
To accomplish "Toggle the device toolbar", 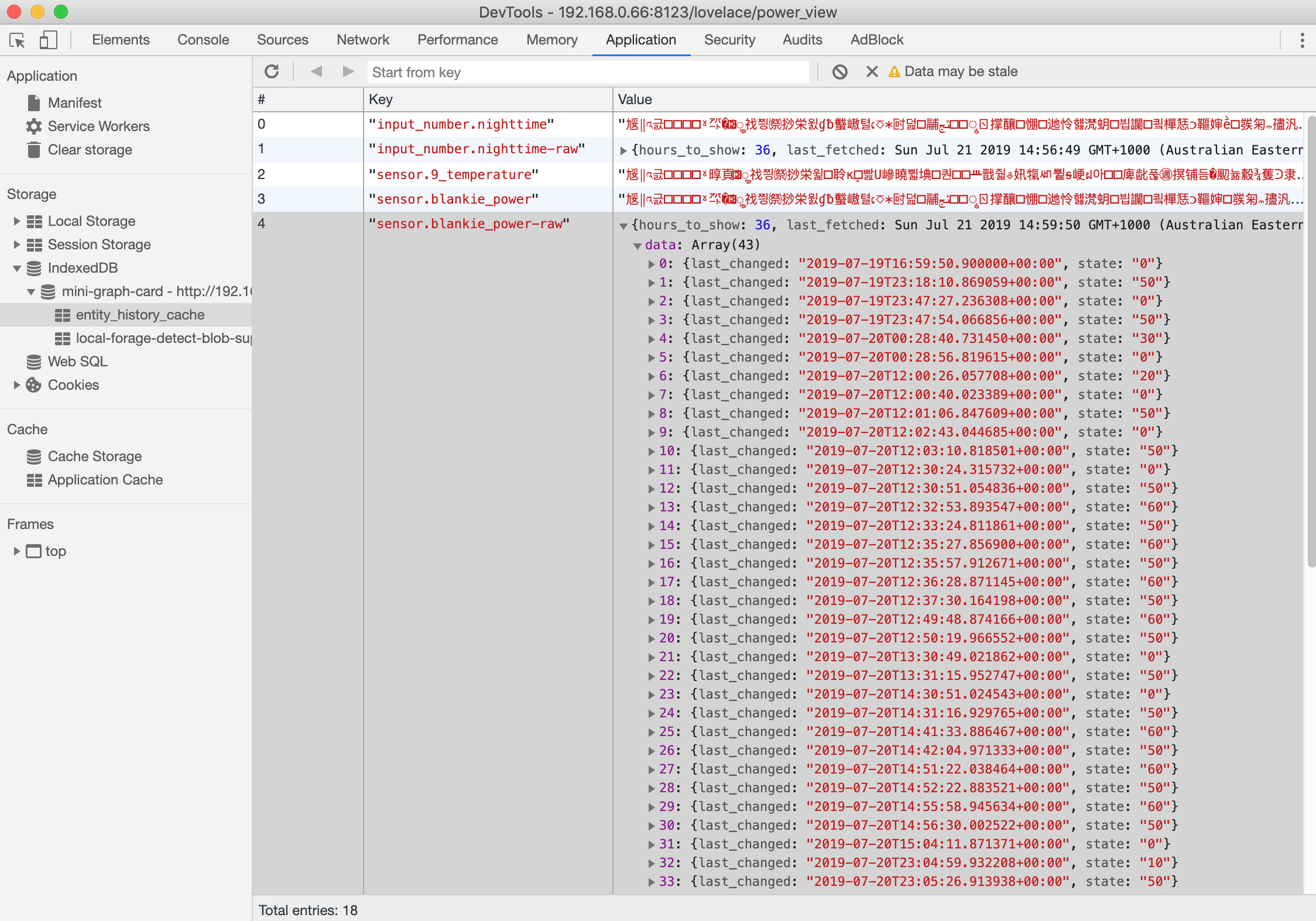I will click(x=49, y=40).
